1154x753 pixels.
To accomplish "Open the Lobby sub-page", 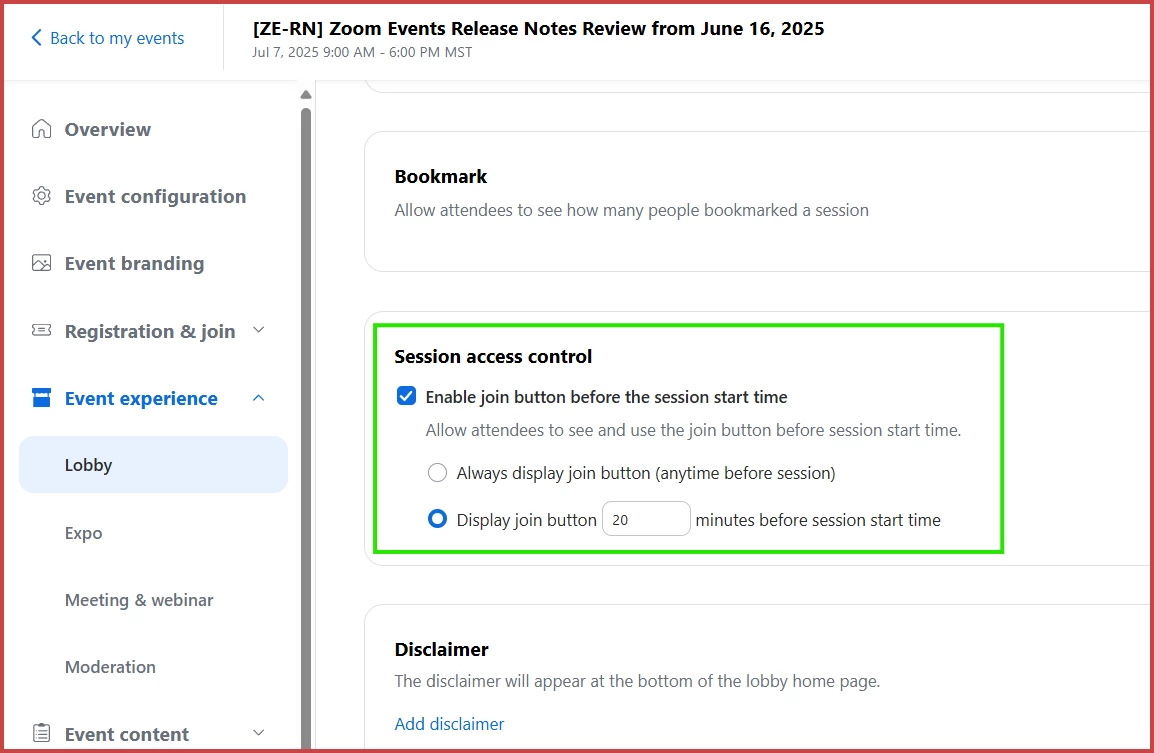I will 153,464.
